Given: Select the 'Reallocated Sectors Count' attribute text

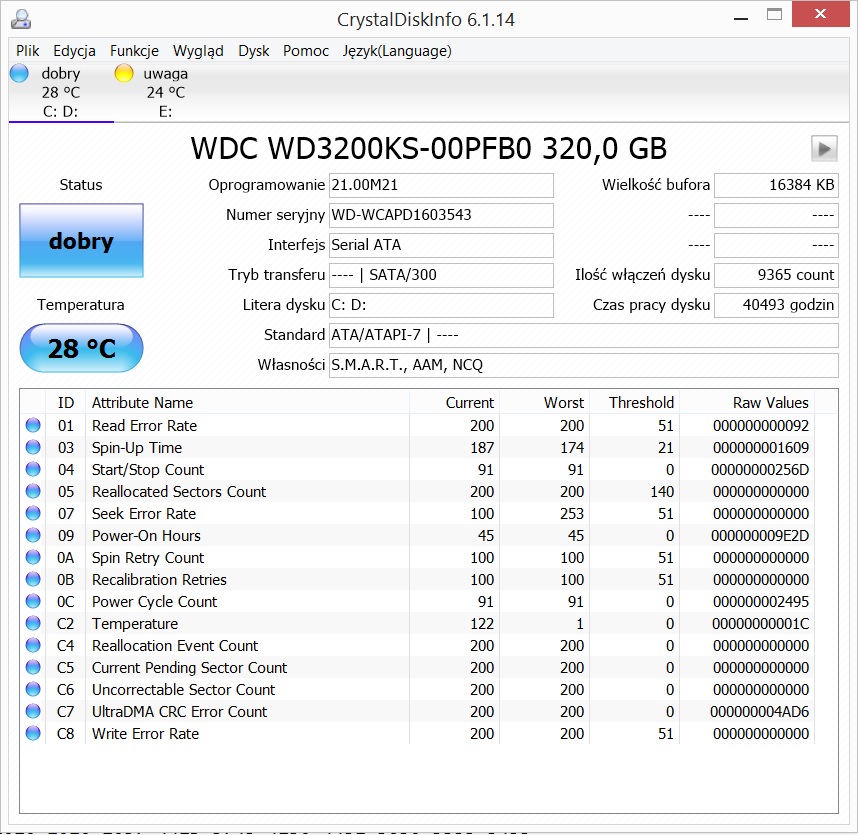Looking at the screenshot, I should [x=179, y=491].
